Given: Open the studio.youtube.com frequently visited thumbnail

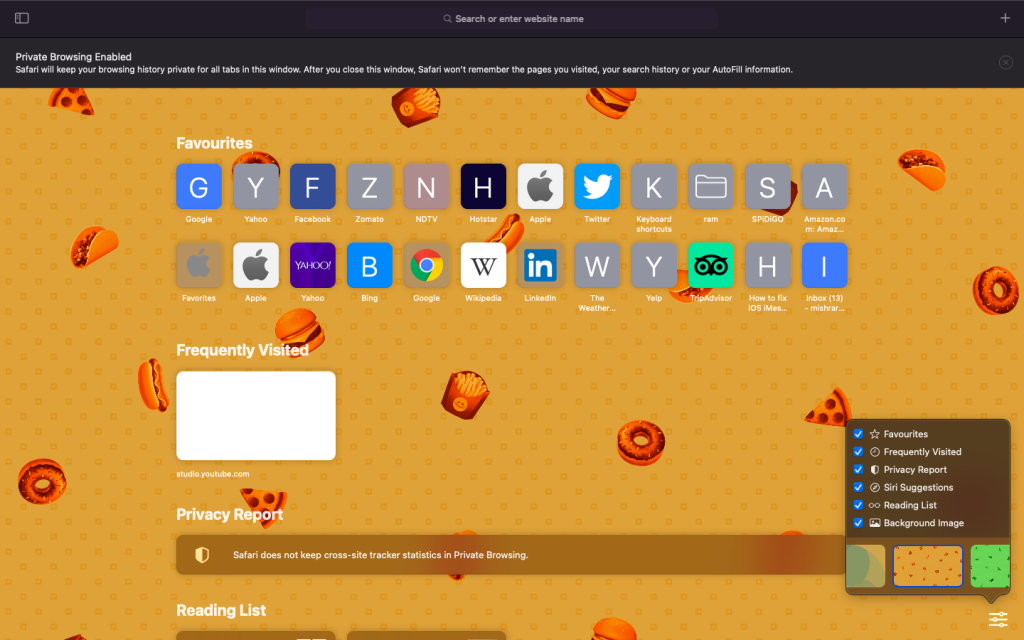Looking at the screenshot, I should 256,415.
